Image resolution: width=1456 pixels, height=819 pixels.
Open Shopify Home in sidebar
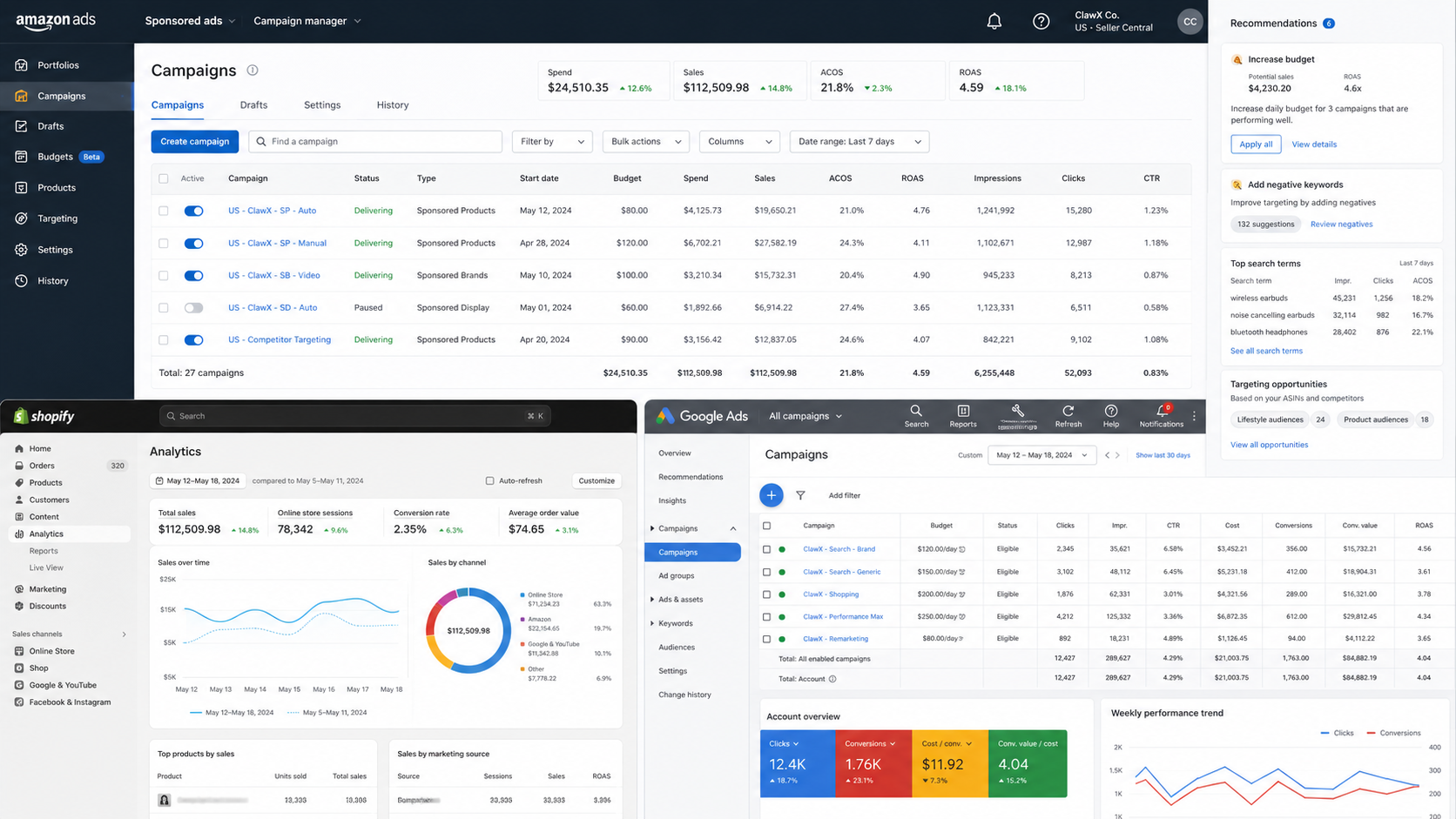click(x=40, y=449)
